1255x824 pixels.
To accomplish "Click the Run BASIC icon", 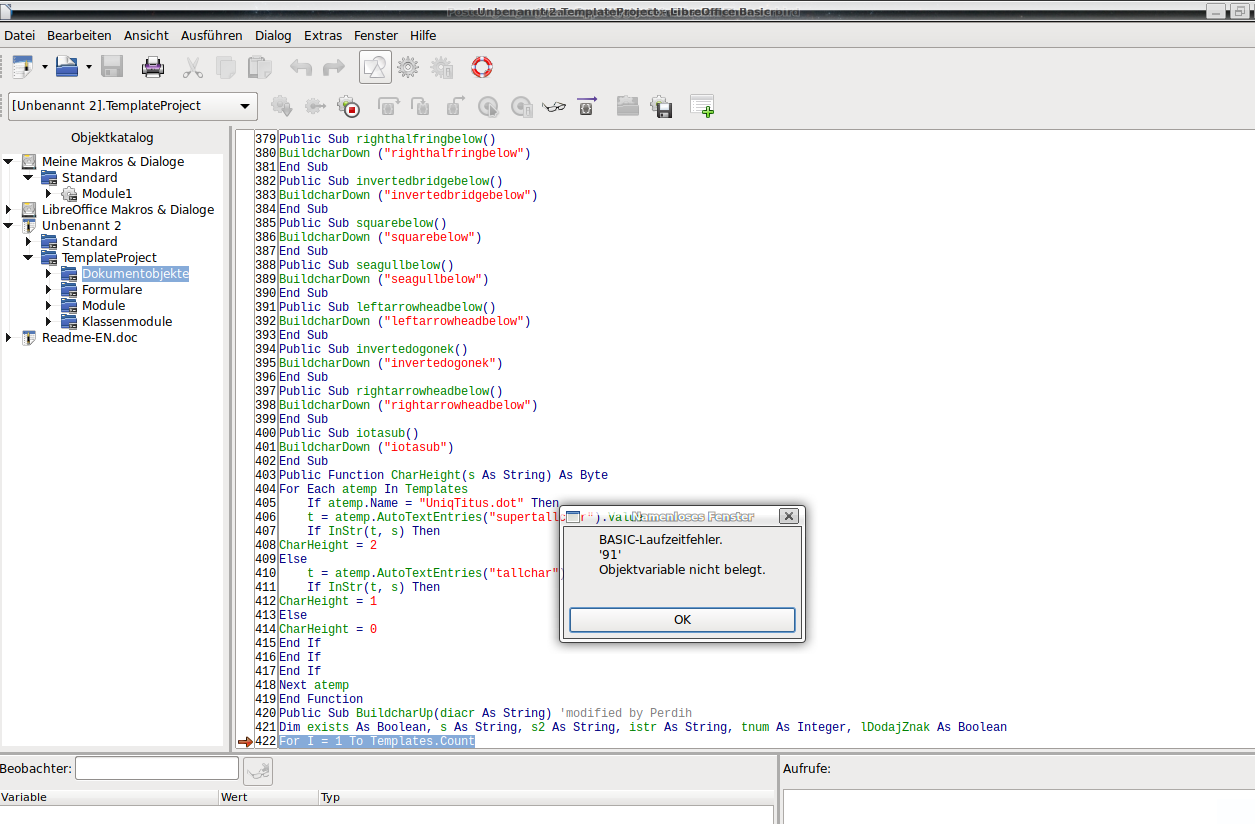I will pyautogui.click(x=315, y=106).
